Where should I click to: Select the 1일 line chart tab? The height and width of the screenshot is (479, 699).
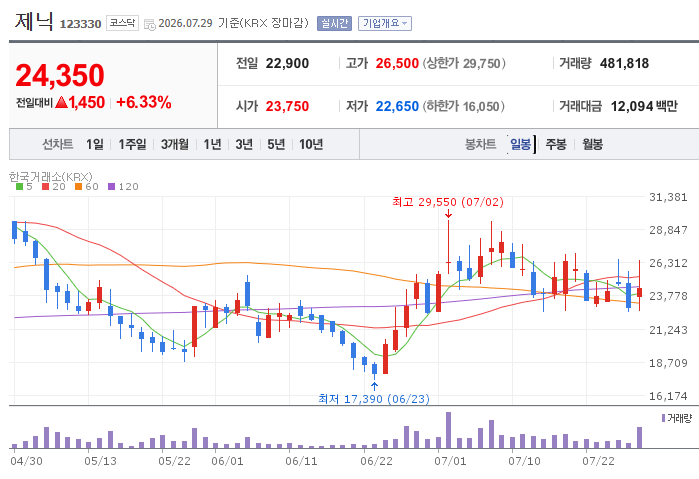[95, 144]
